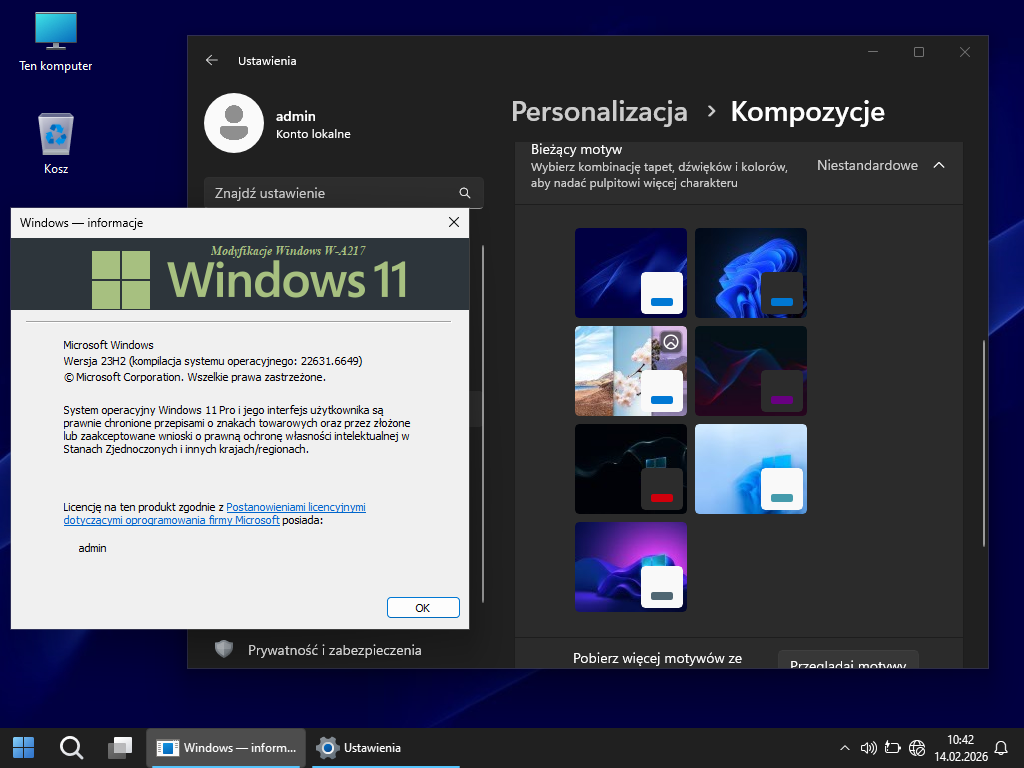Click the volume icon in system tray
Viewport: 1024px width, 768px height.
click(868, 748)
